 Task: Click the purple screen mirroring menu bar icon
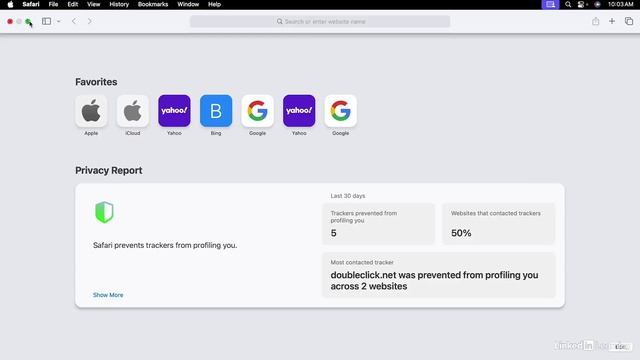(550, 4)
